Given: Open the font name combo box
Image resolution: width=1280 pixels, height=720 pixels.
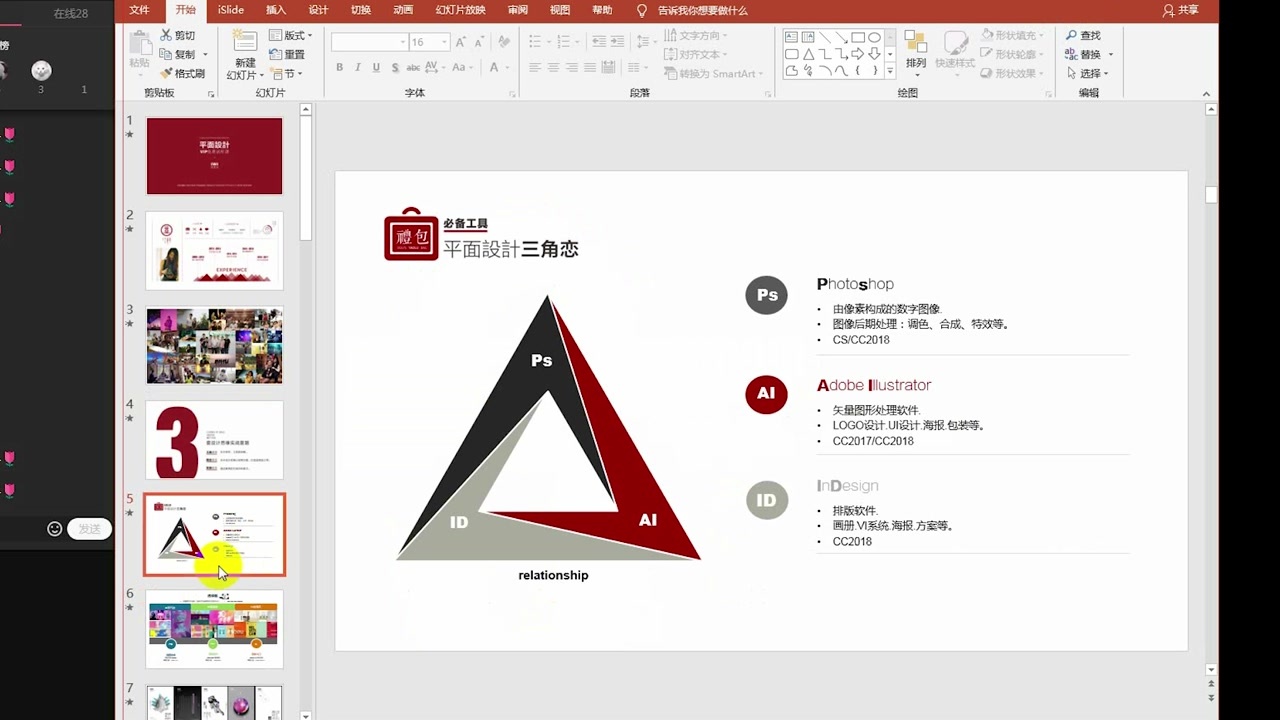Looking at the screenshot, I should coord(369,42).
